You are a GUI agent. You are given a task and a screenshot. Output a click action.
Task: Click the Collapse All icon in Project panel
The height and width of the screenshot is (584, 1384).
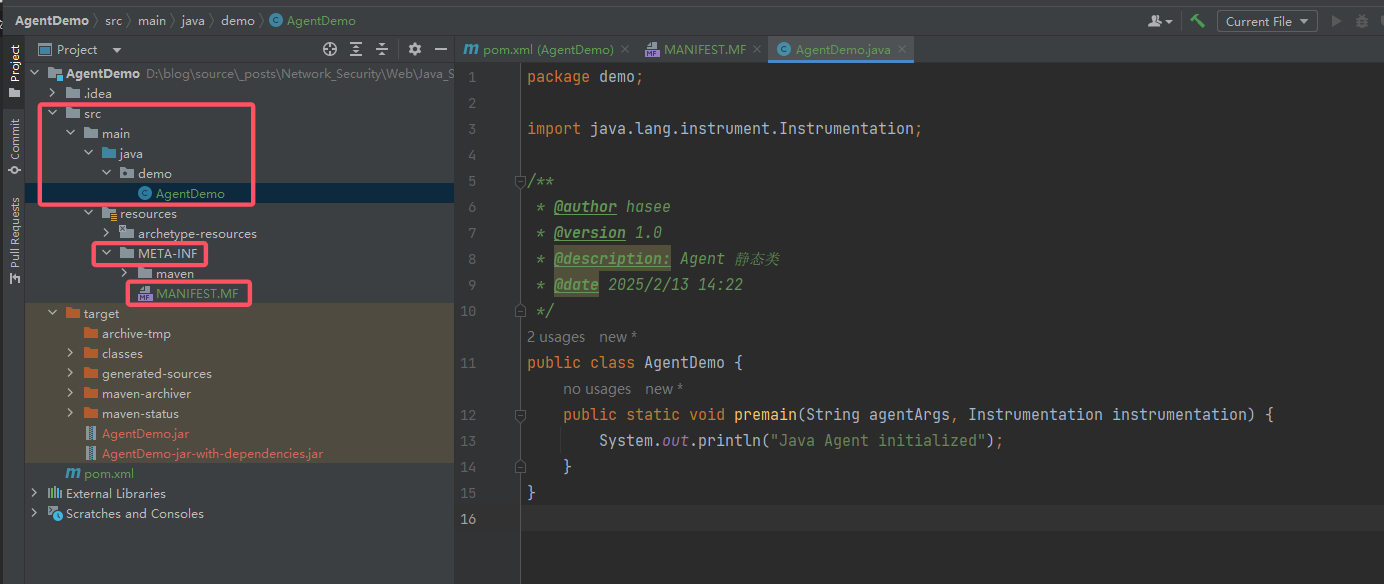pyautogui.click(x=381, y=49)
